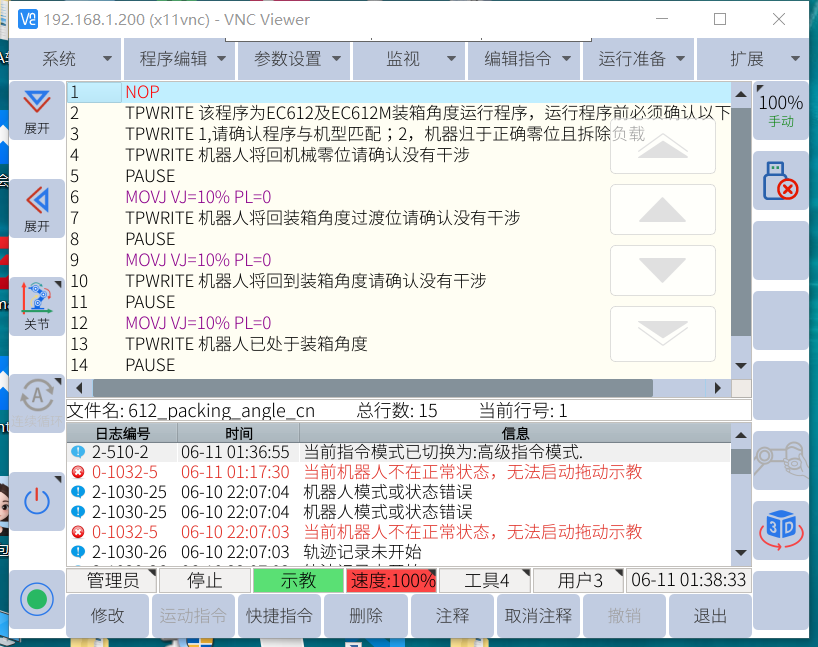Open the 监视 menu
818x647 pixels.
[x=409, y=59]
